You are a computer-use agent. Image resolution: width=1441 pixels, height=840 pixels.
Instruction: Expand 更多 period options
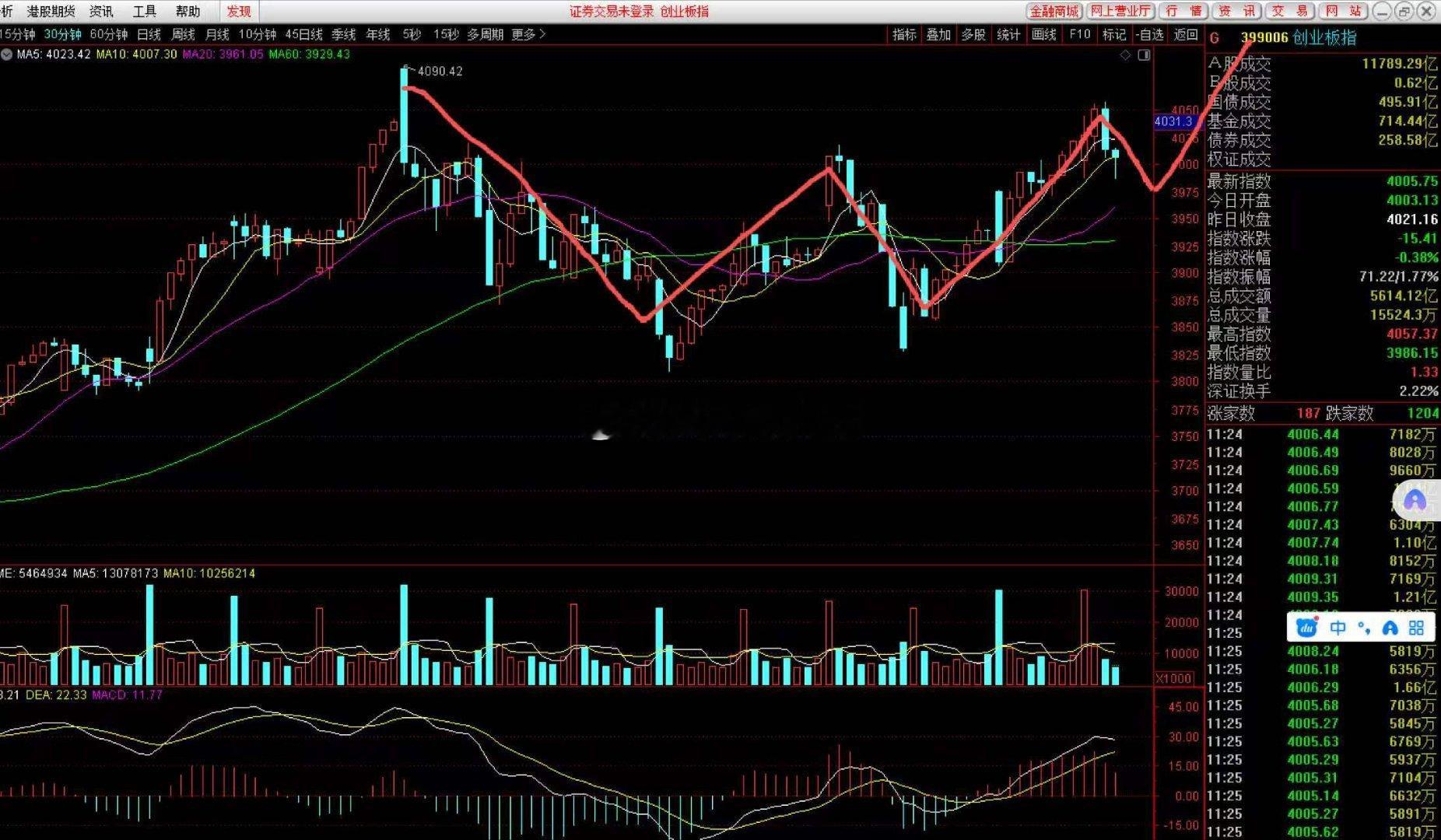pyautogui.click(x=528, y=35)
